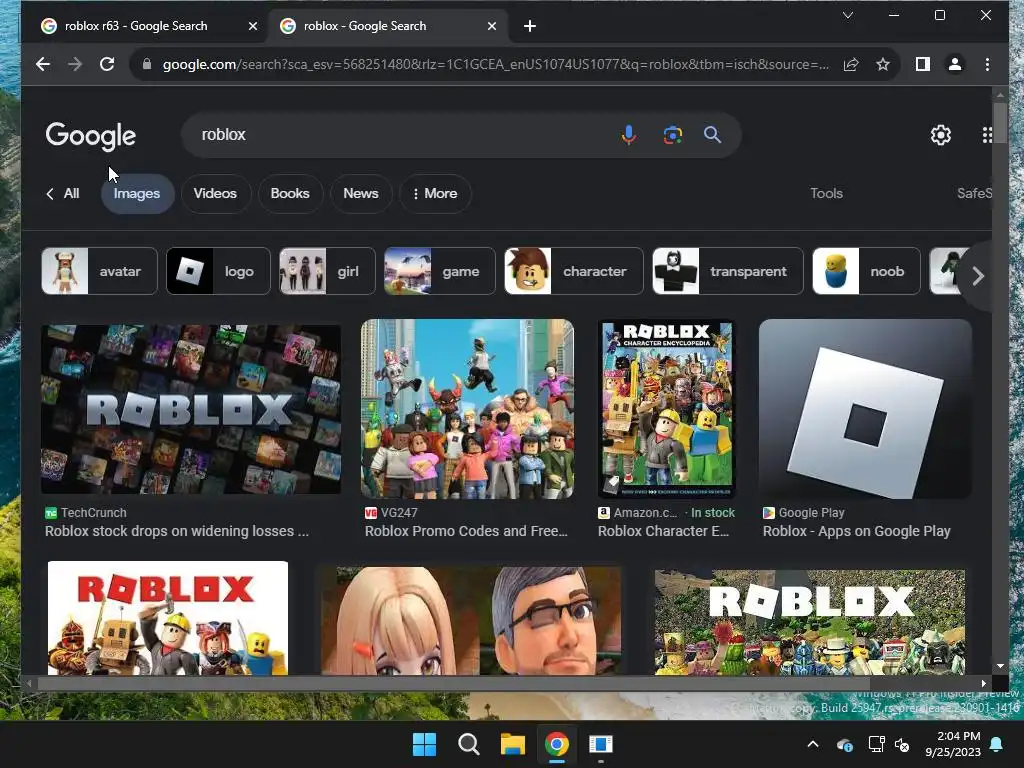Switch to Videos results
This screenshot has width=1024, height=768.
(x=216, y=193)
